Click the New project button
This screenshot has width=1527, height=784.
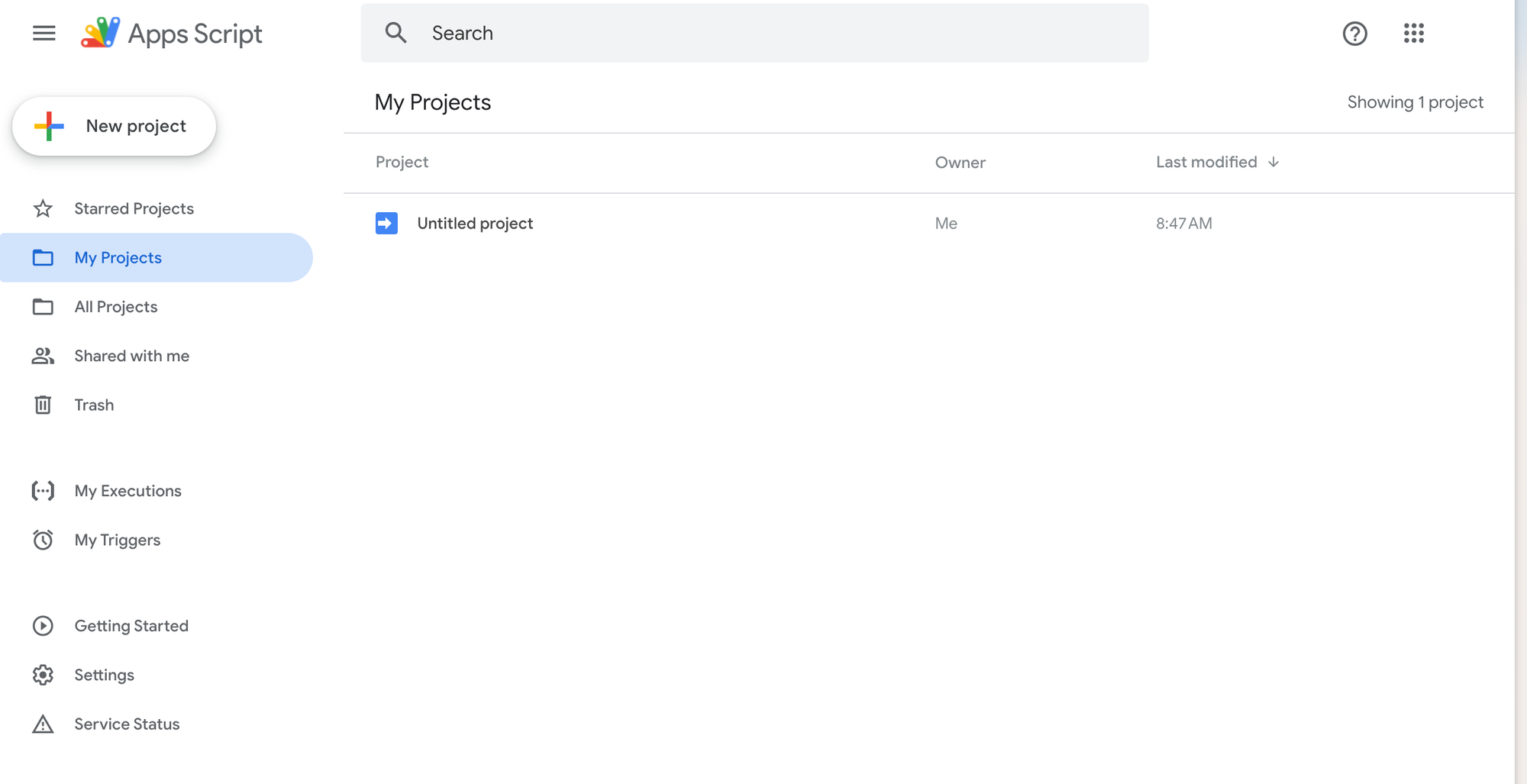coord(115,126)
